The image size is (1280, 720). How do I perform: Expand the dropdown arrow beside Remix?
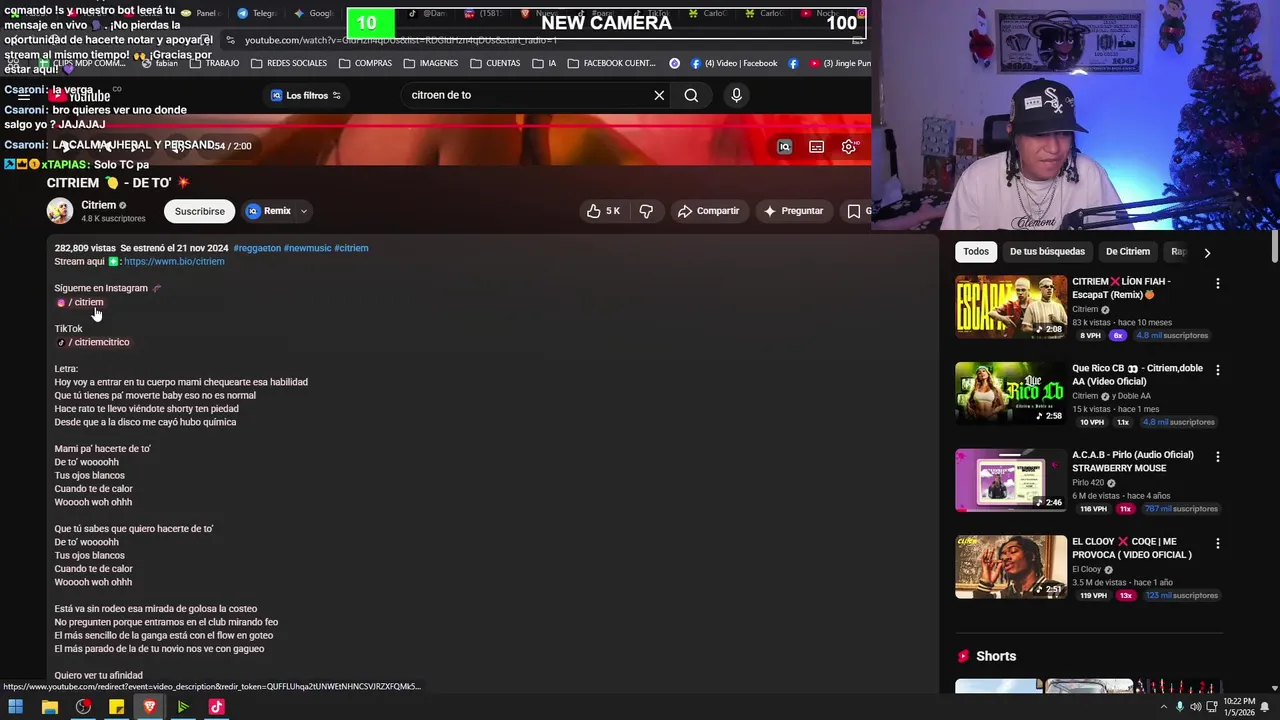coord(303,211)
